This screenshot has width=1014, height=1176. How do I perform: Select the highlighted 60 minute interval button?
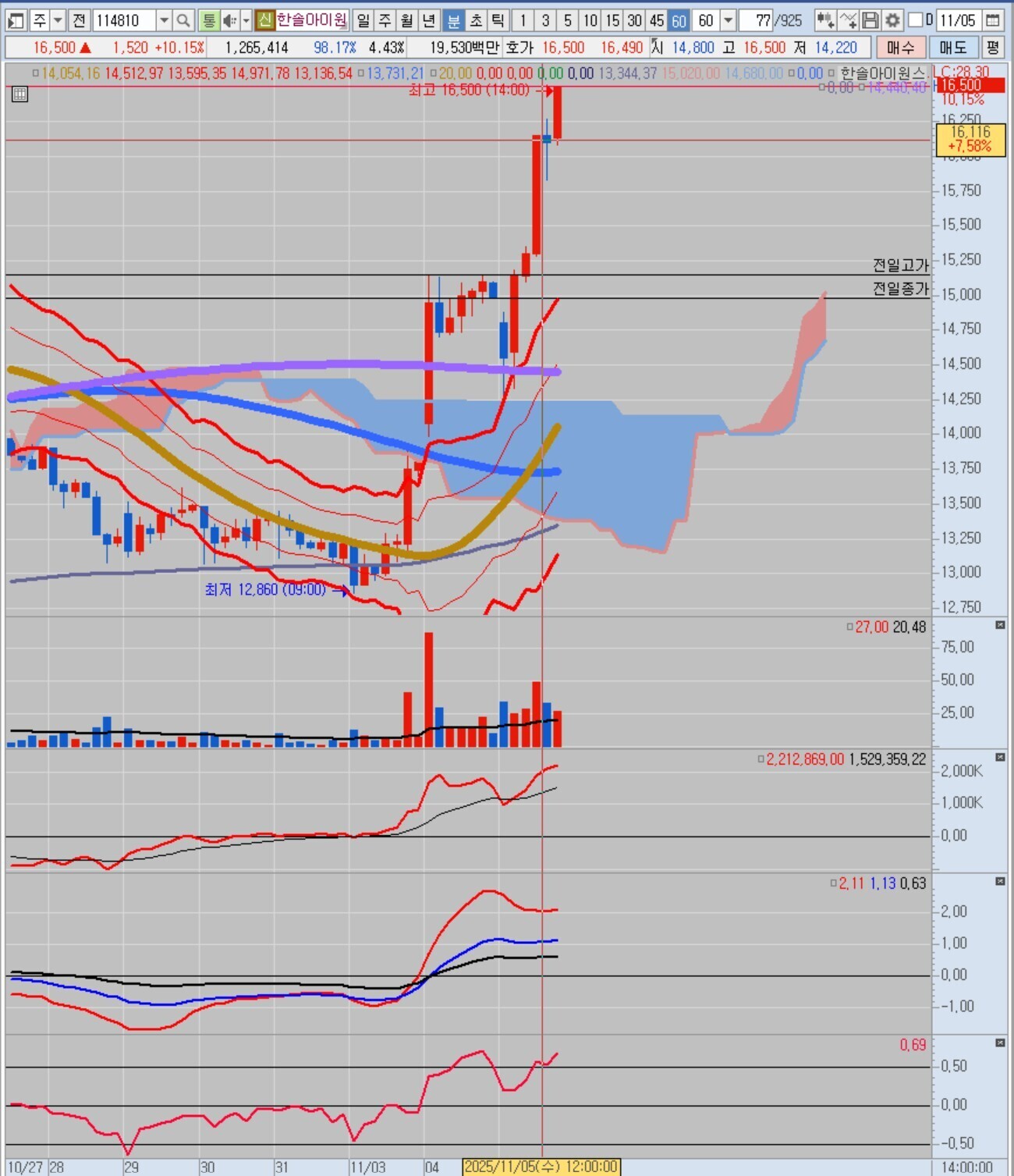tap(679, 20)
